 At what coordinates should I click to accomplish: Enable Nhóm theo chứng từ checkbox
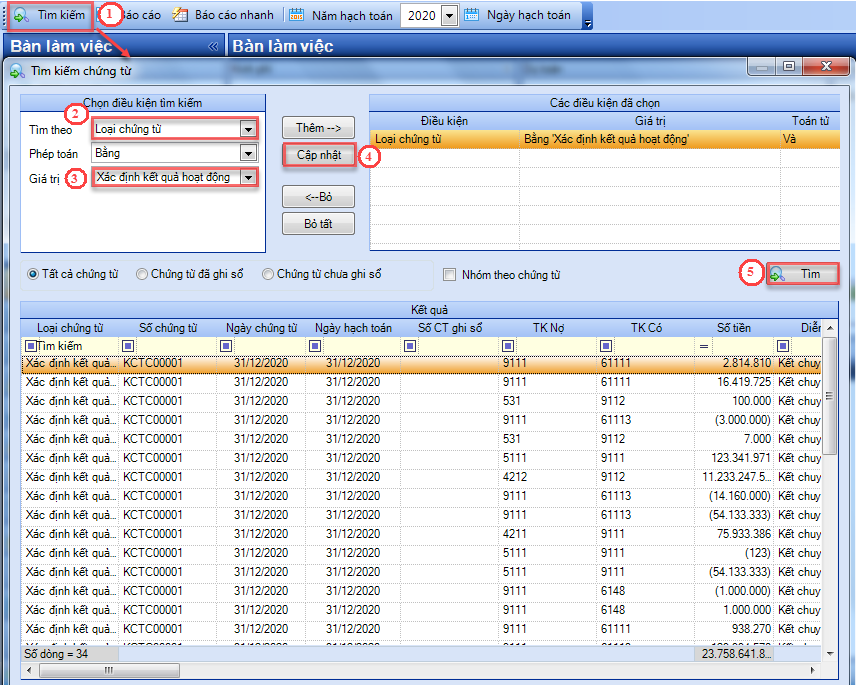(x=449, y=275)
